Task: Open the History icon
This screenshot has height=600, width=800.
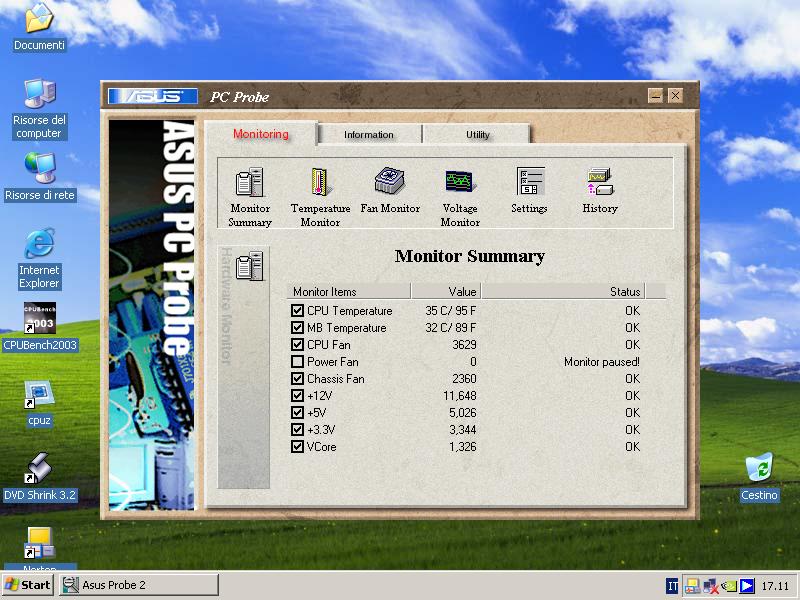Action: [x=599, y=182]
